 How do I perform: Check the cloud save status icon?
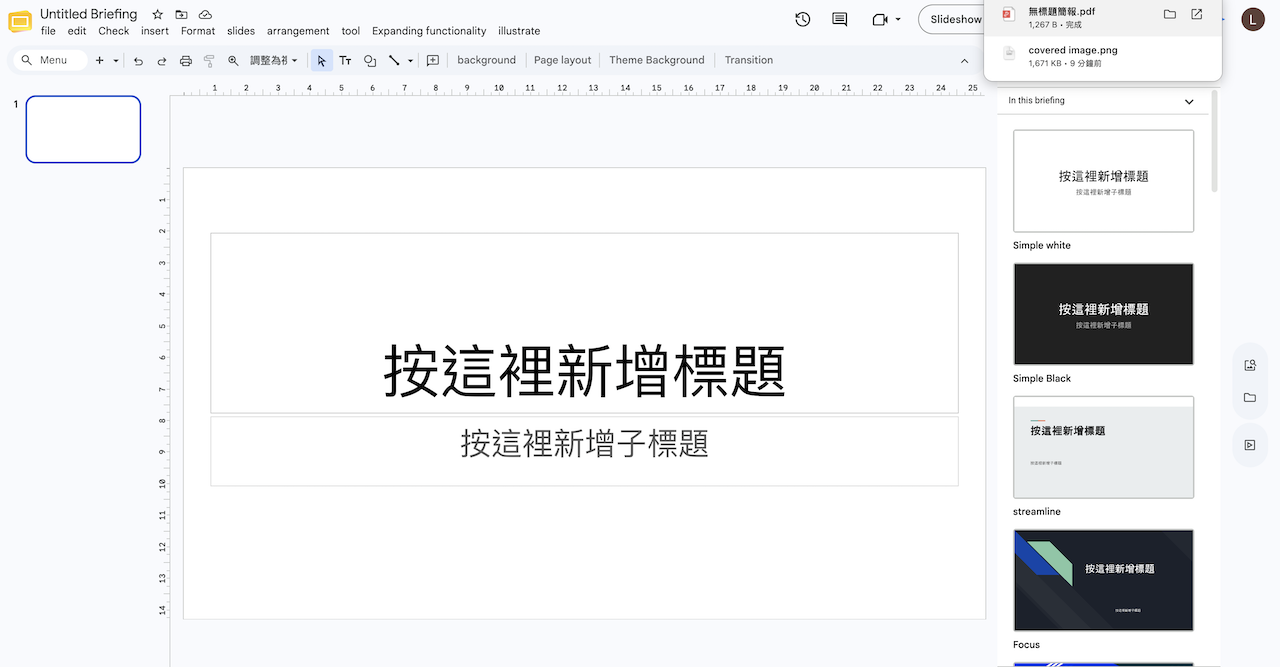click(x=205, y=15)
